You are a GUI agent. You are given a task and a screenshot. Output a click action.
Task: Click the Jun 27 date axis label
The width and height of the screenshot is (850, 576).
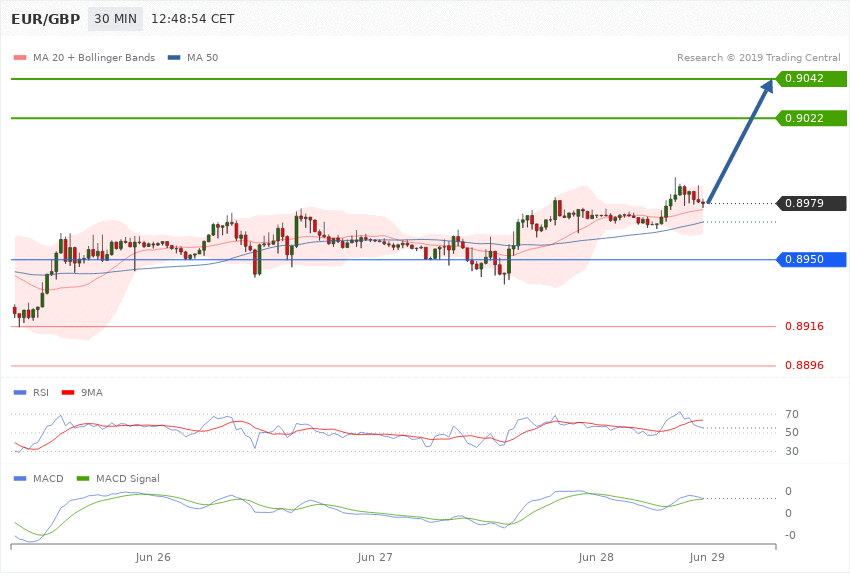375,558
